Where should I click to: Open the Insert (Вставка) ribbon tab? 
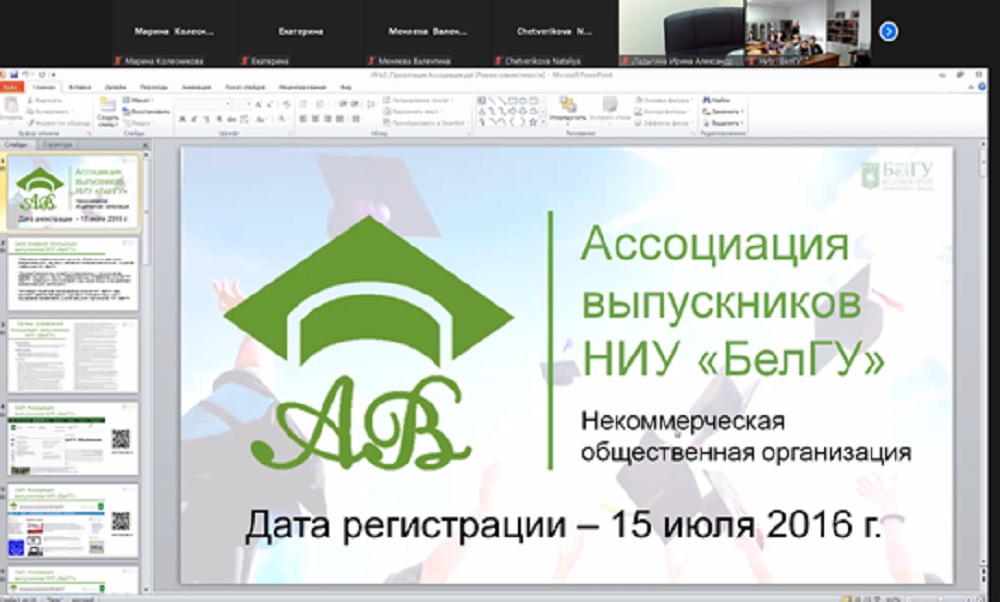pos(81,87)
